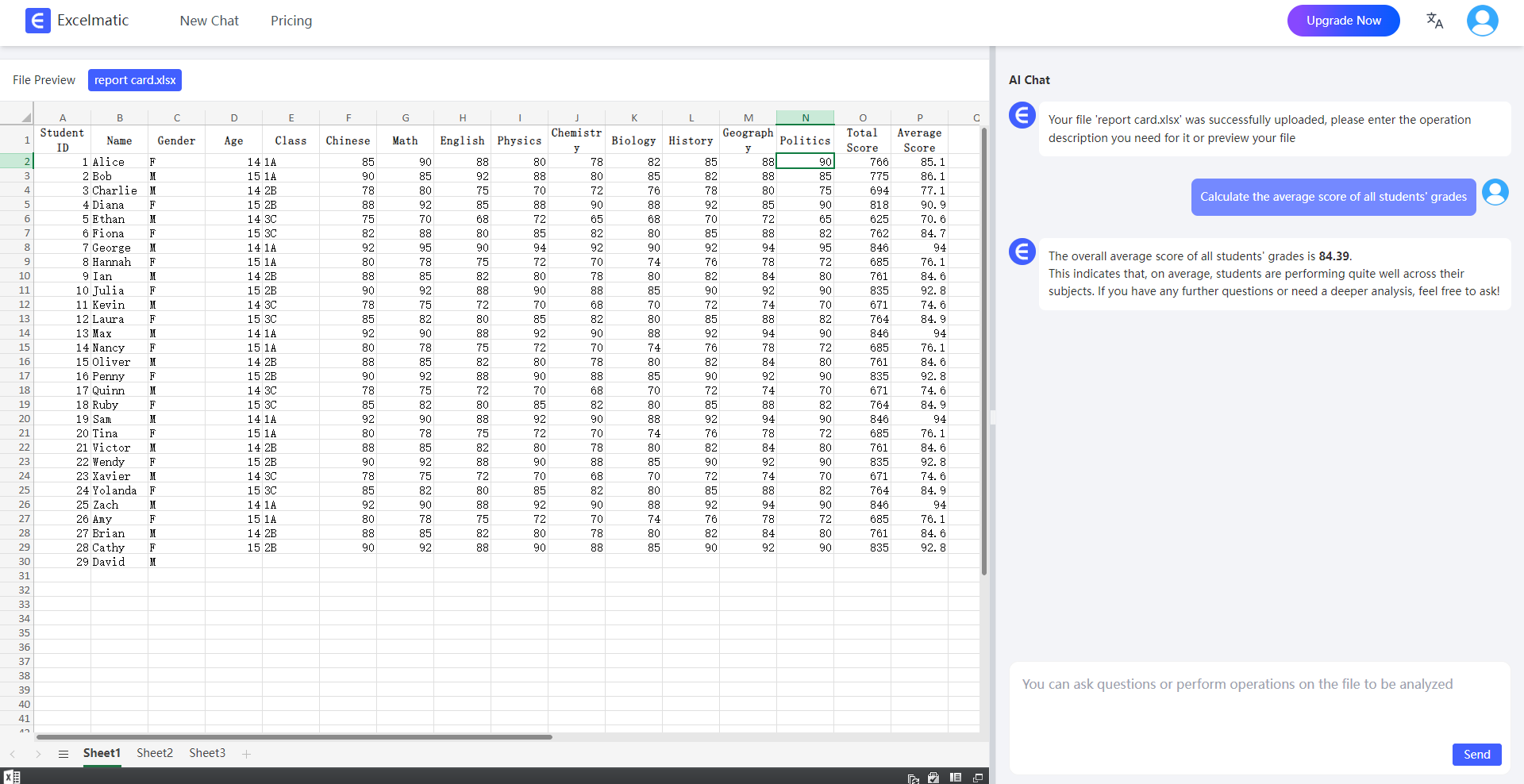Open the sheet list hamburger menu
The image size is (1524, 784).
coord(63,754)
